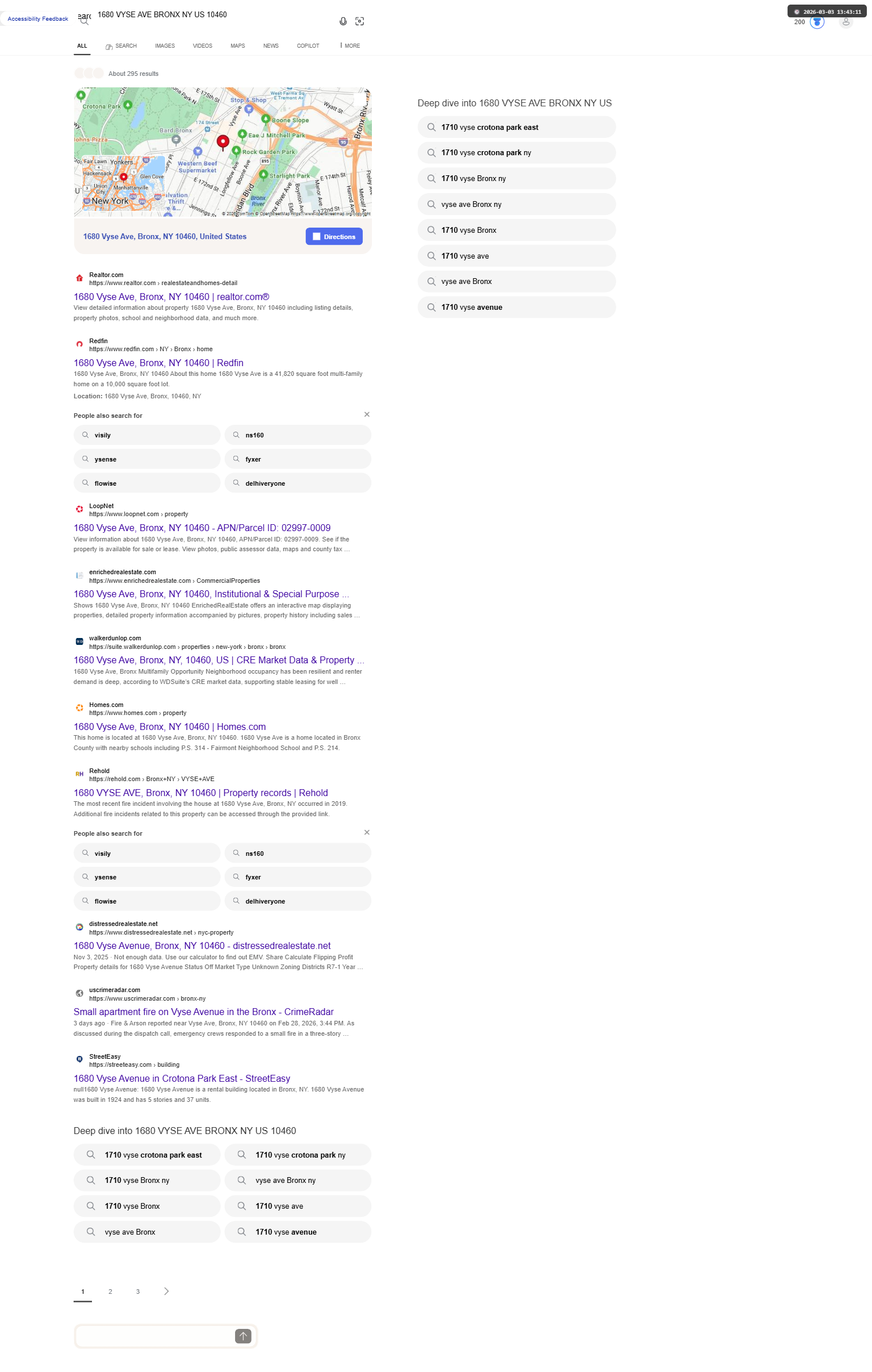Select bottom '1710 vyse ave' suggestion

click(298, 1206)
